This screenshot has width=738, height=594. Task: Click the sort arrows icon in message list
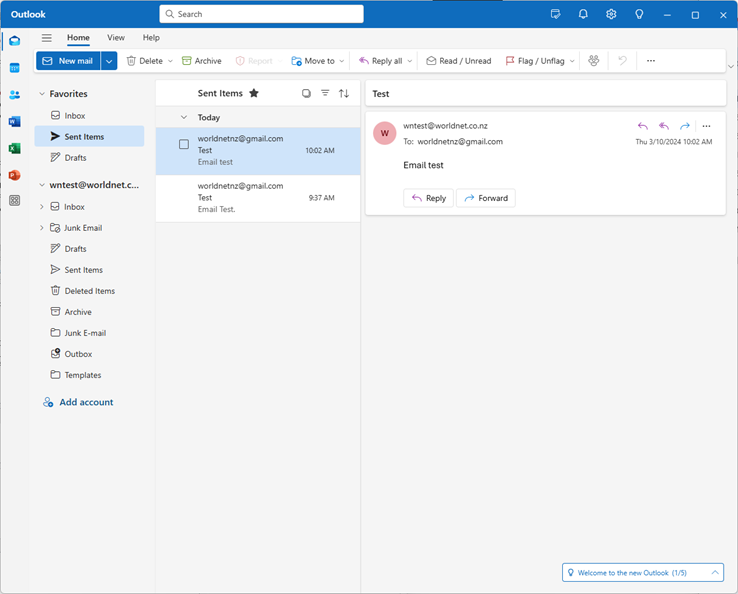coord(344,93)
